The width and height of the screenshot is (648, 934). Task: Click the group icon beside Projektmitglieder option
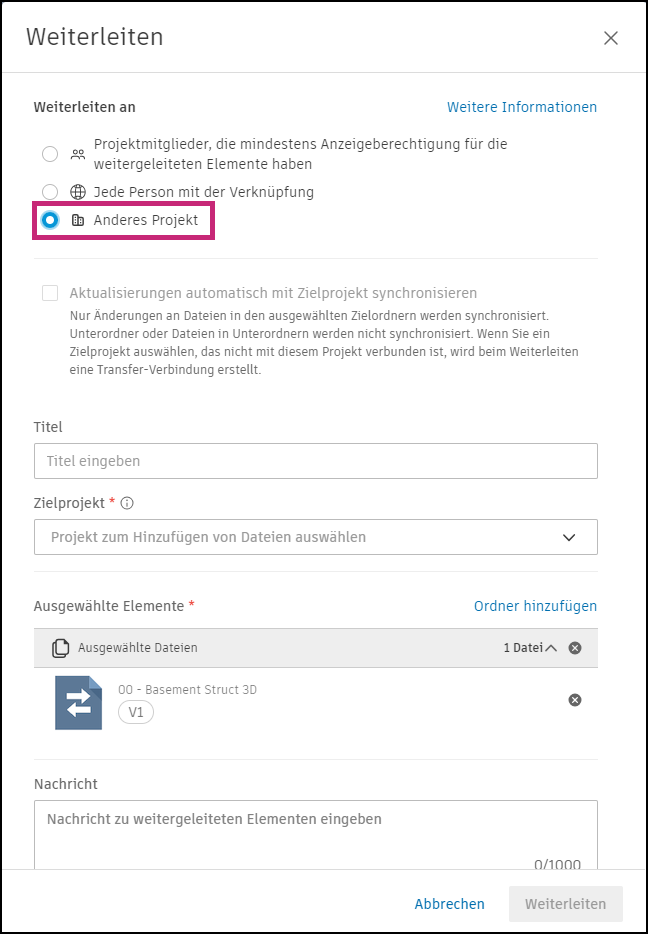coord(77,153)
